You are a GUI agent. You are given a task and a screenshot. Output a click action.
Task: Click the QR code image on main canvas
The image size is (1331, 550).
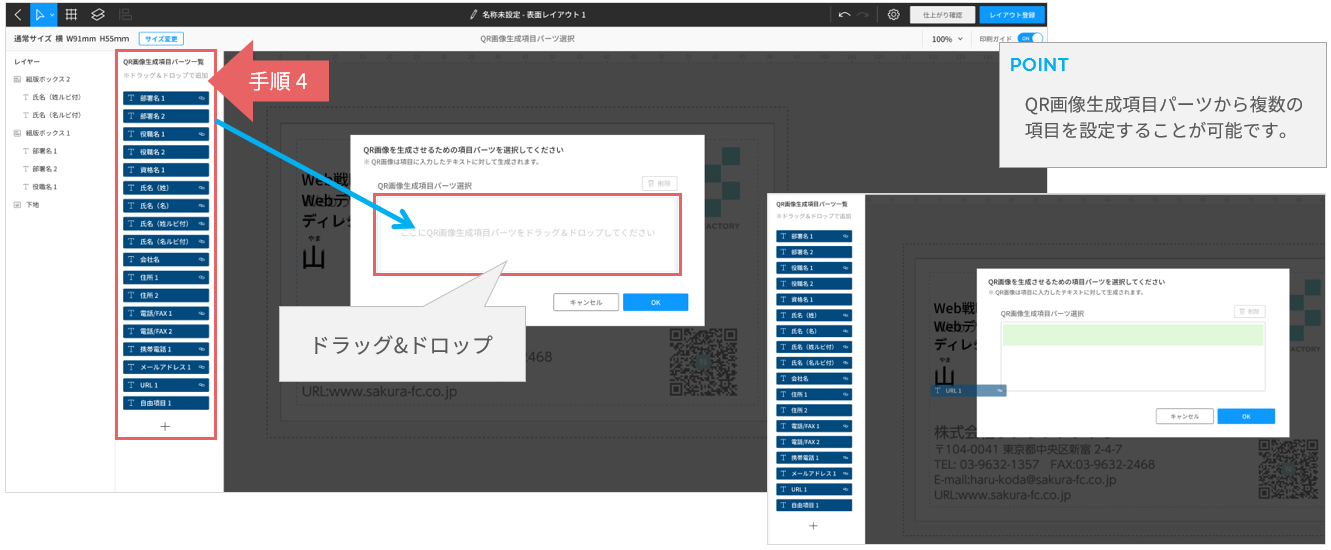[x=703, y=362]
